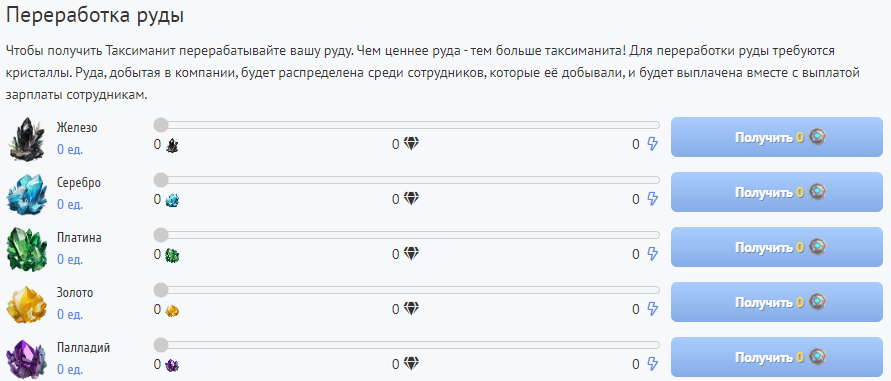
Task: Click the Железо slider handle
Action: (x=161, y=125)
